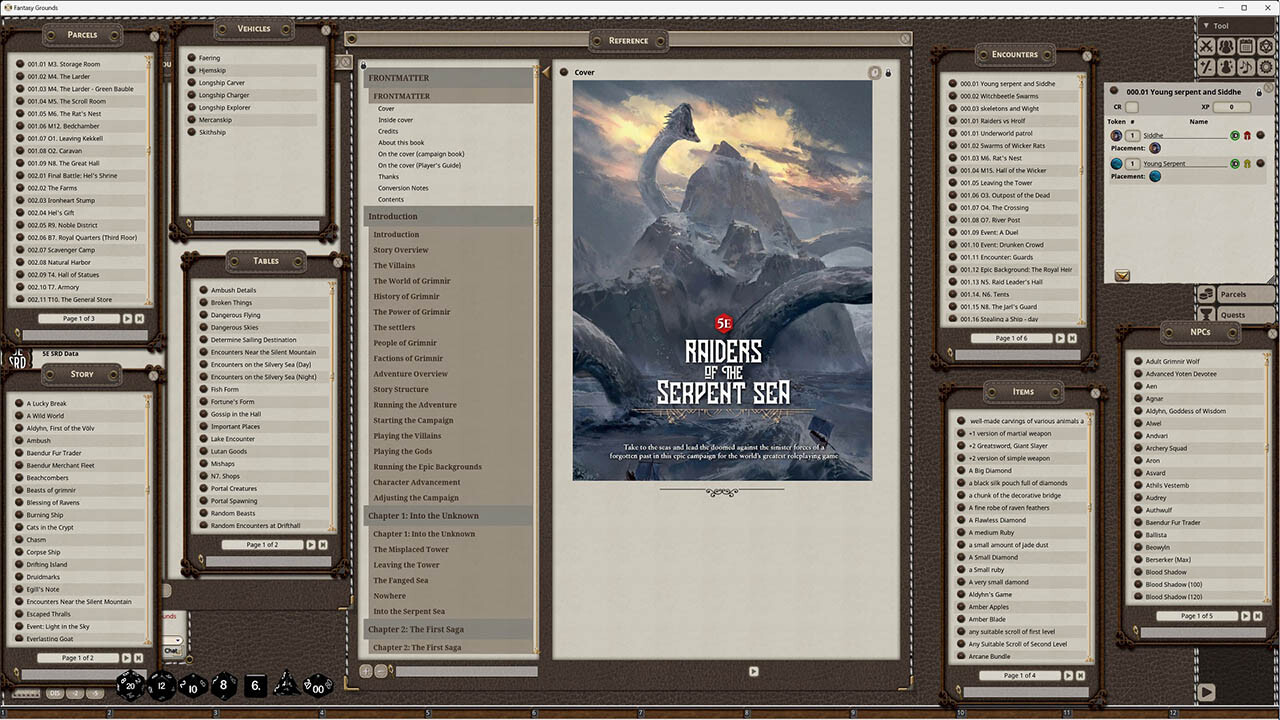Toggle the red faction helmet beside Siddhe

click(1247, 136)
